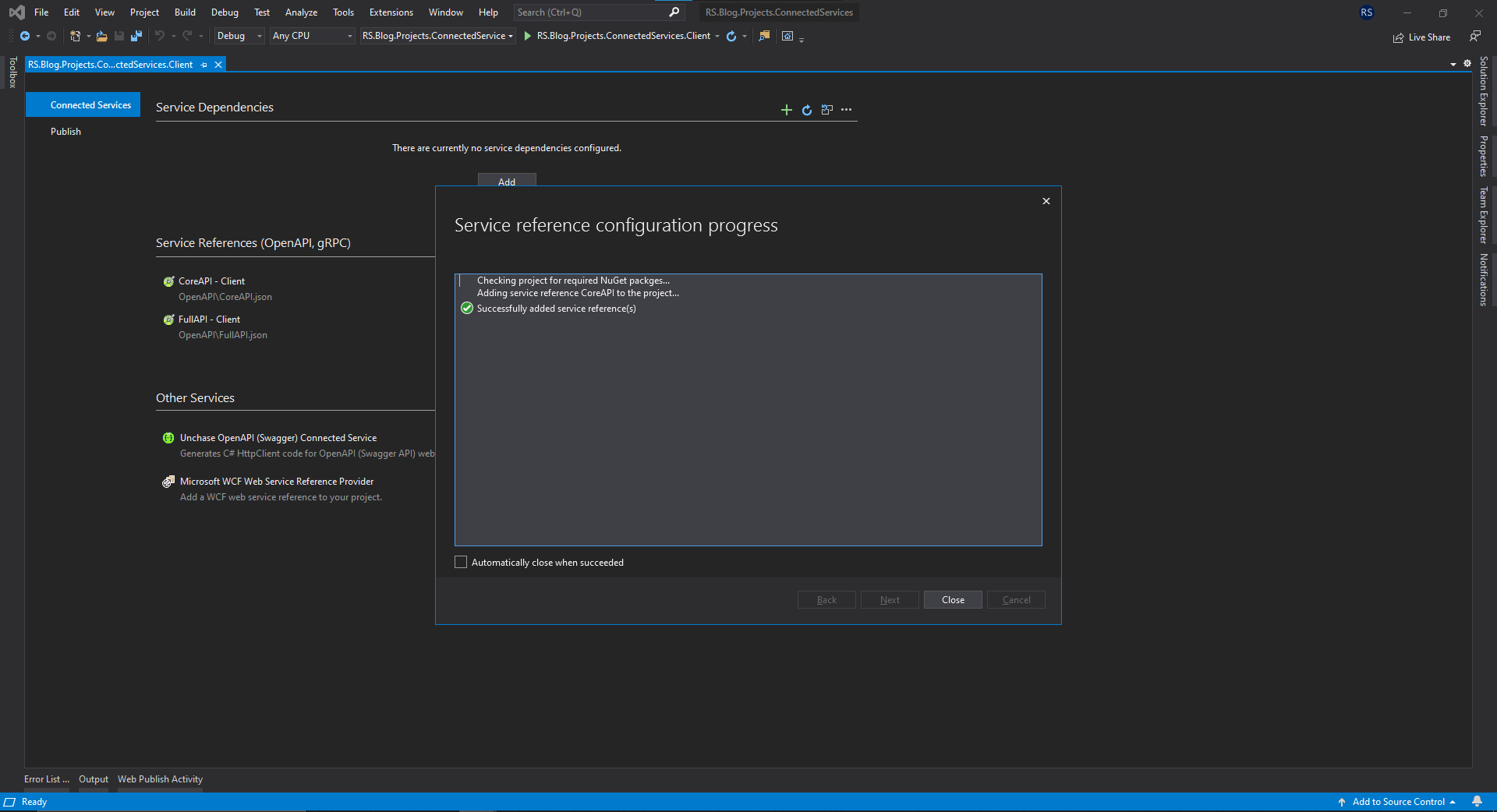Screen dimensions: 1497x812
Task: Click the search magnifier icon
Action: click(x=674, y=12)
